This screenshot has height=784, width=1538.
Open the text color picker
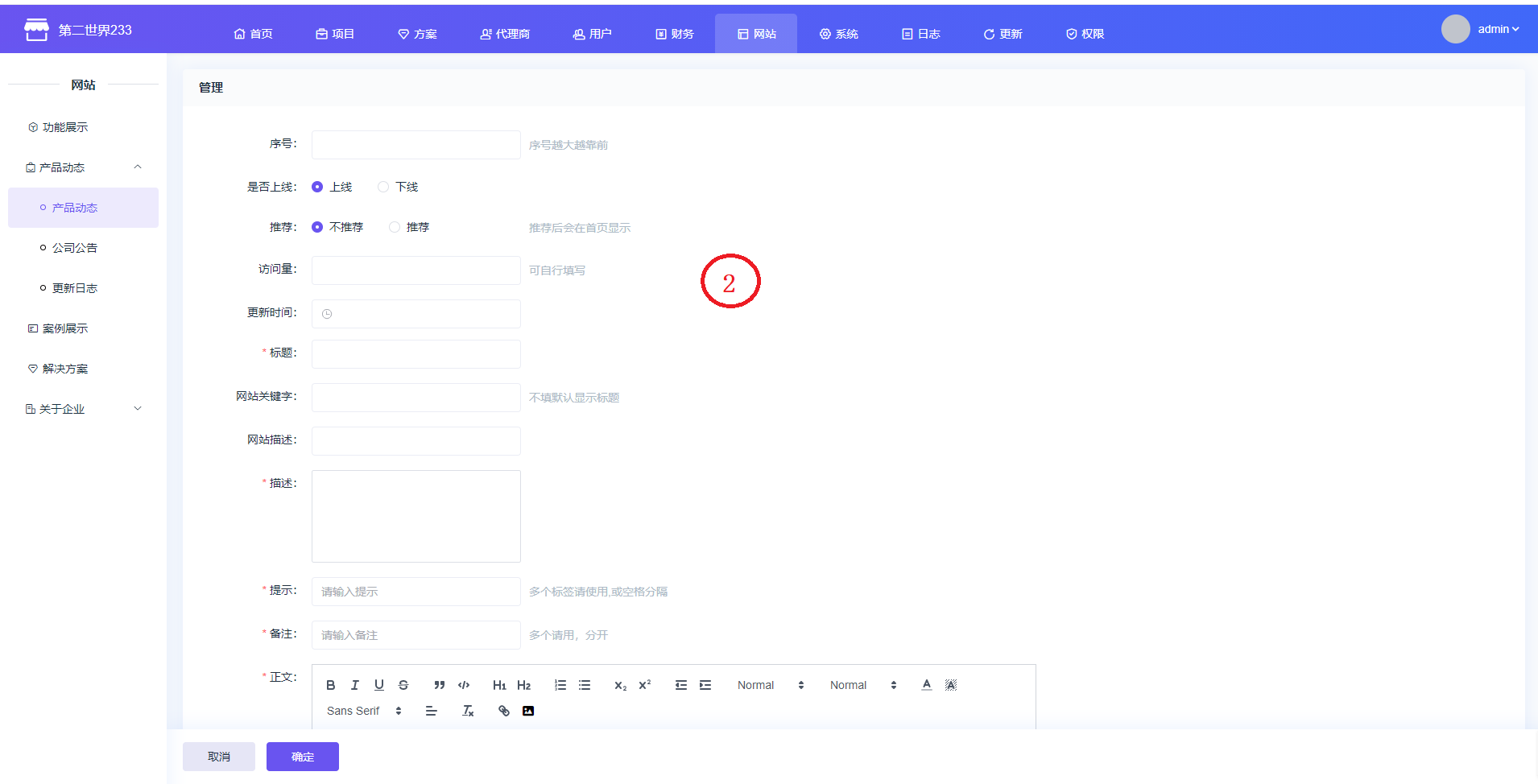927,685
